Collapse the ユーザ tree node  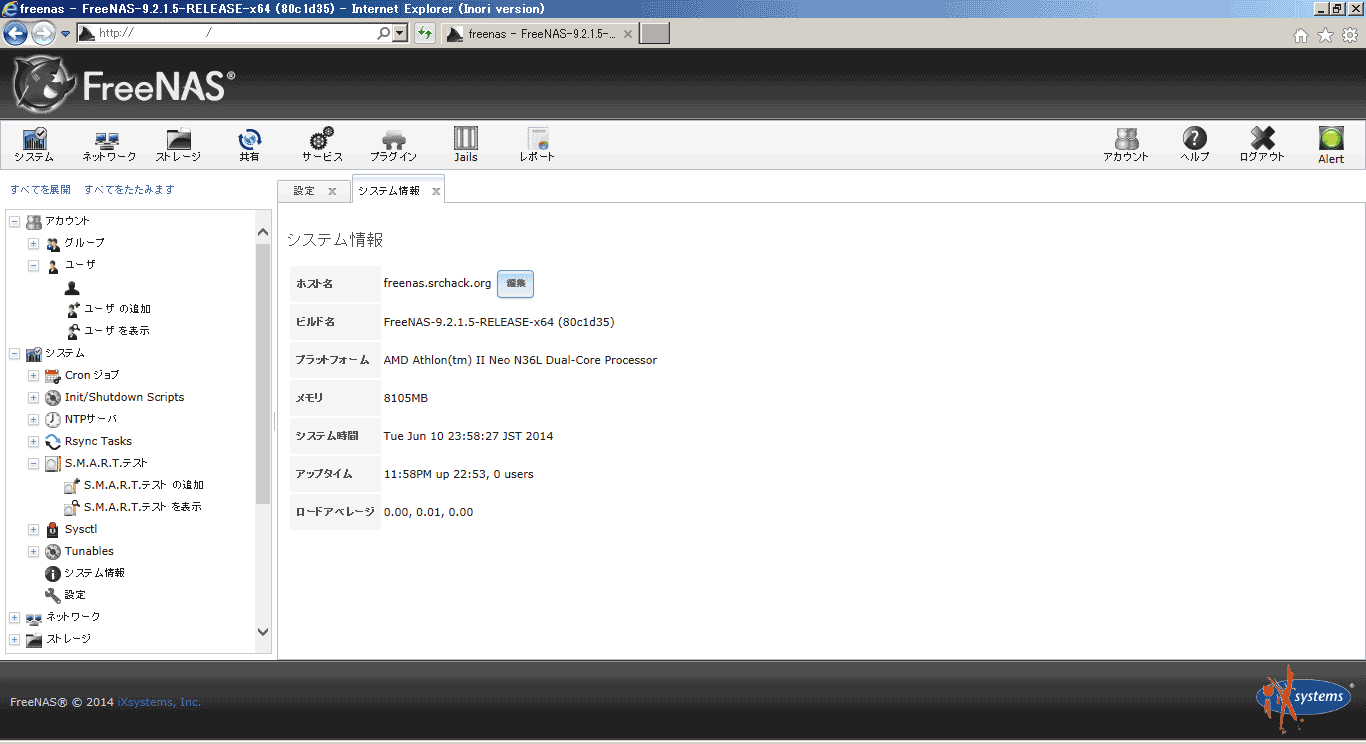click(33, 265)
